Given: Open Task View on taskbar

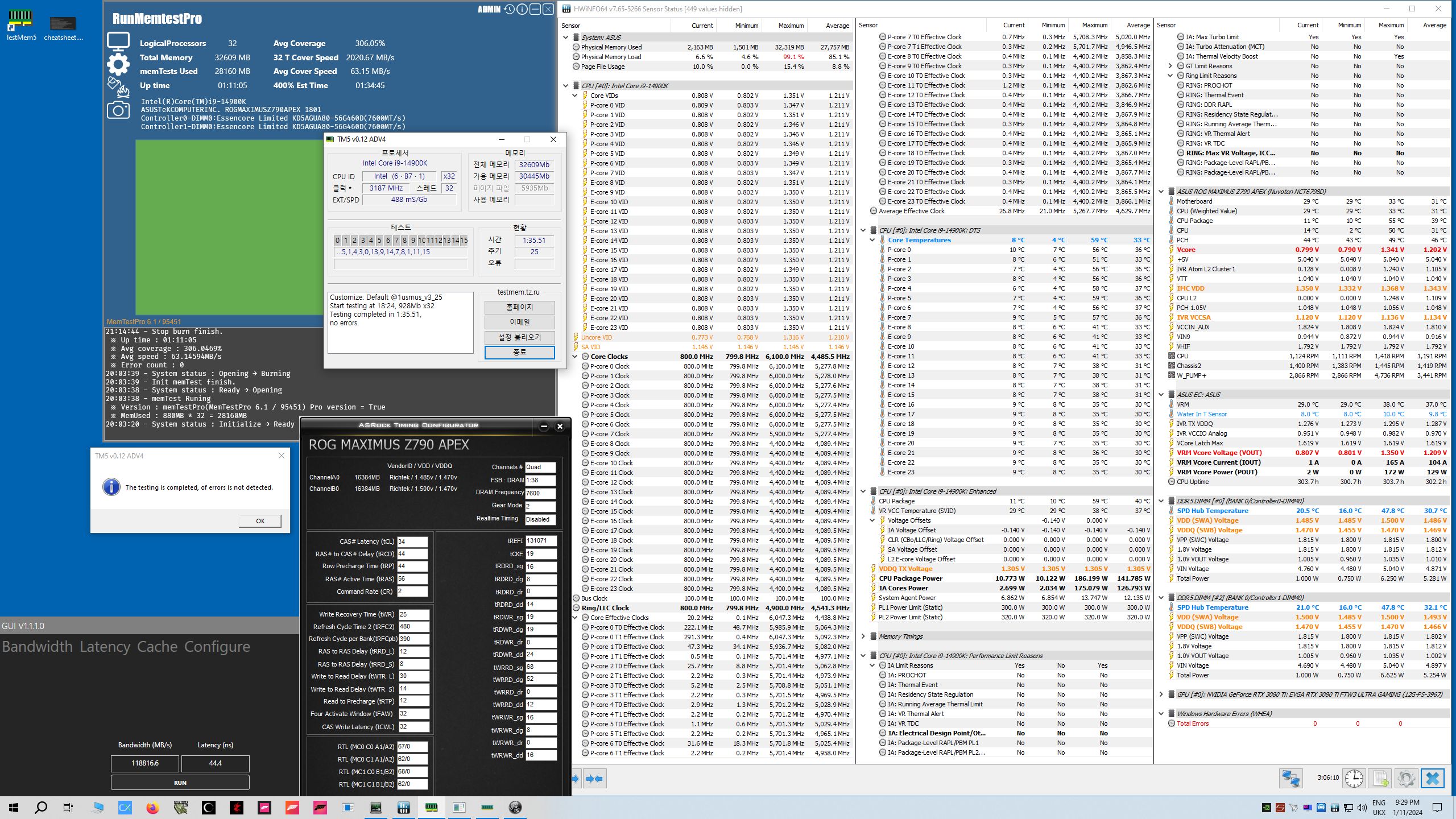Looking at the screenshot, I should click(68, 808).
